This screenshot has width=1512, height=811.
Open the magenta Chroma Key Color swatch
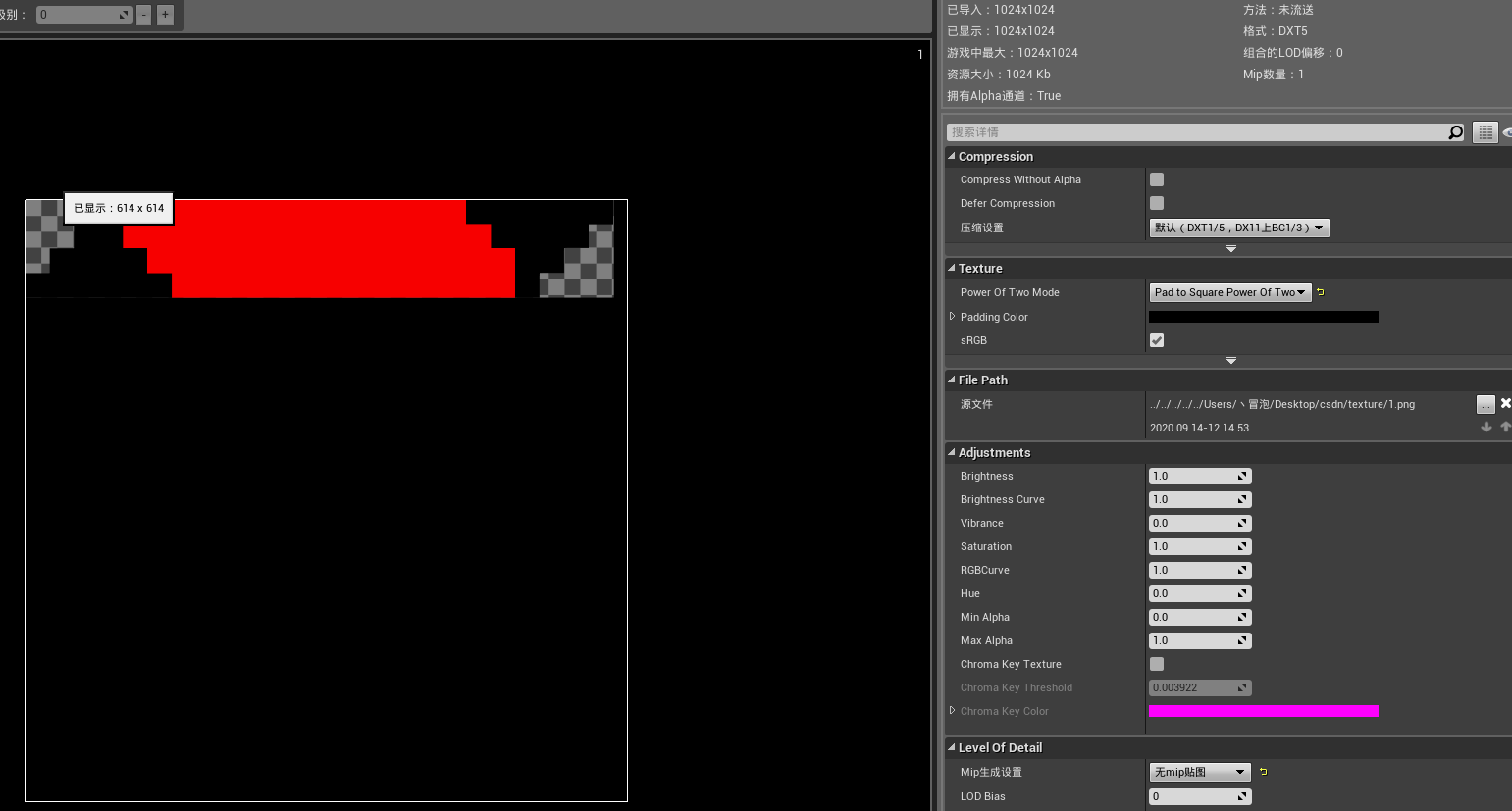[x=1263, y=710]
